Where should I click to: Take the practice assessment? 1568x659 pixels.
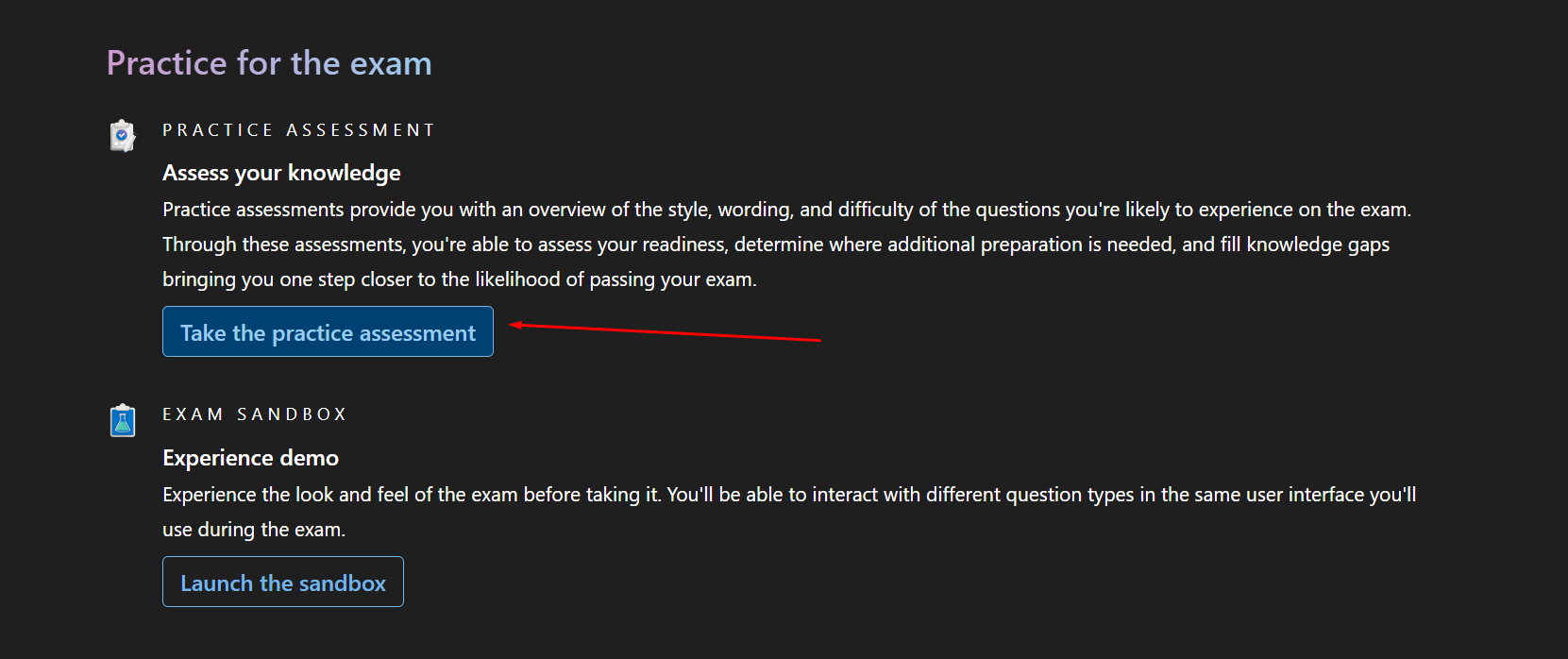[x=328, y=331]
